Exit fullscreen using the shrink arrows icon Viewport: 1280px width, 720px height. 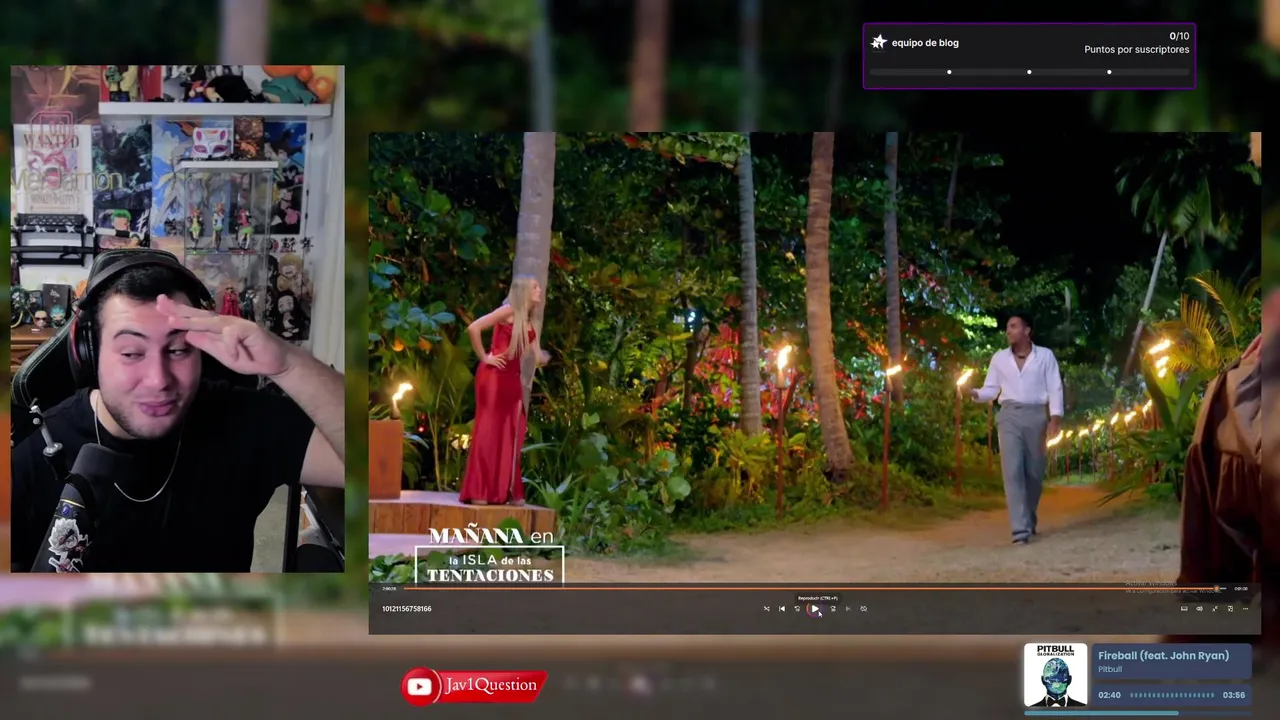tap(1215, 609)
